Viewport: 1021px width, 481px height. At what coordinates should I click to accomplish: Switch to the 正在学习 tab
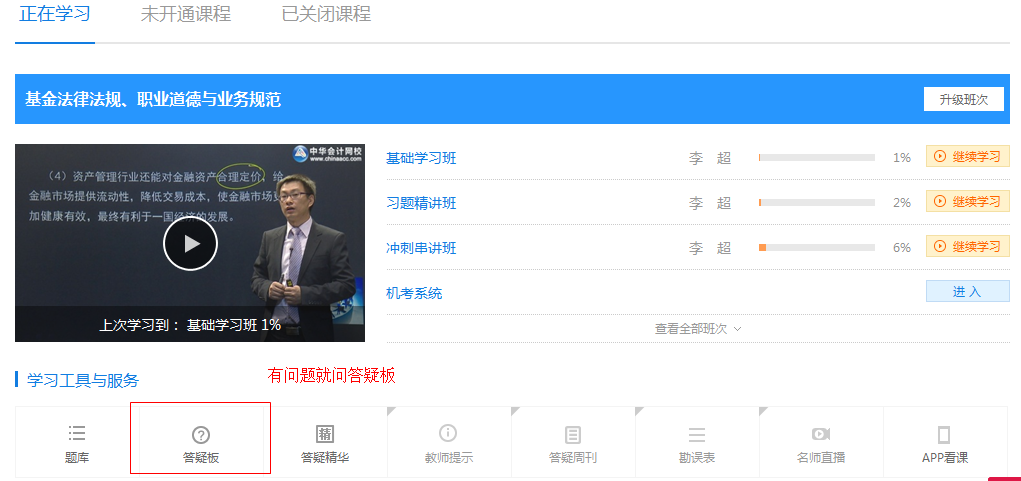tap(55, 14)
